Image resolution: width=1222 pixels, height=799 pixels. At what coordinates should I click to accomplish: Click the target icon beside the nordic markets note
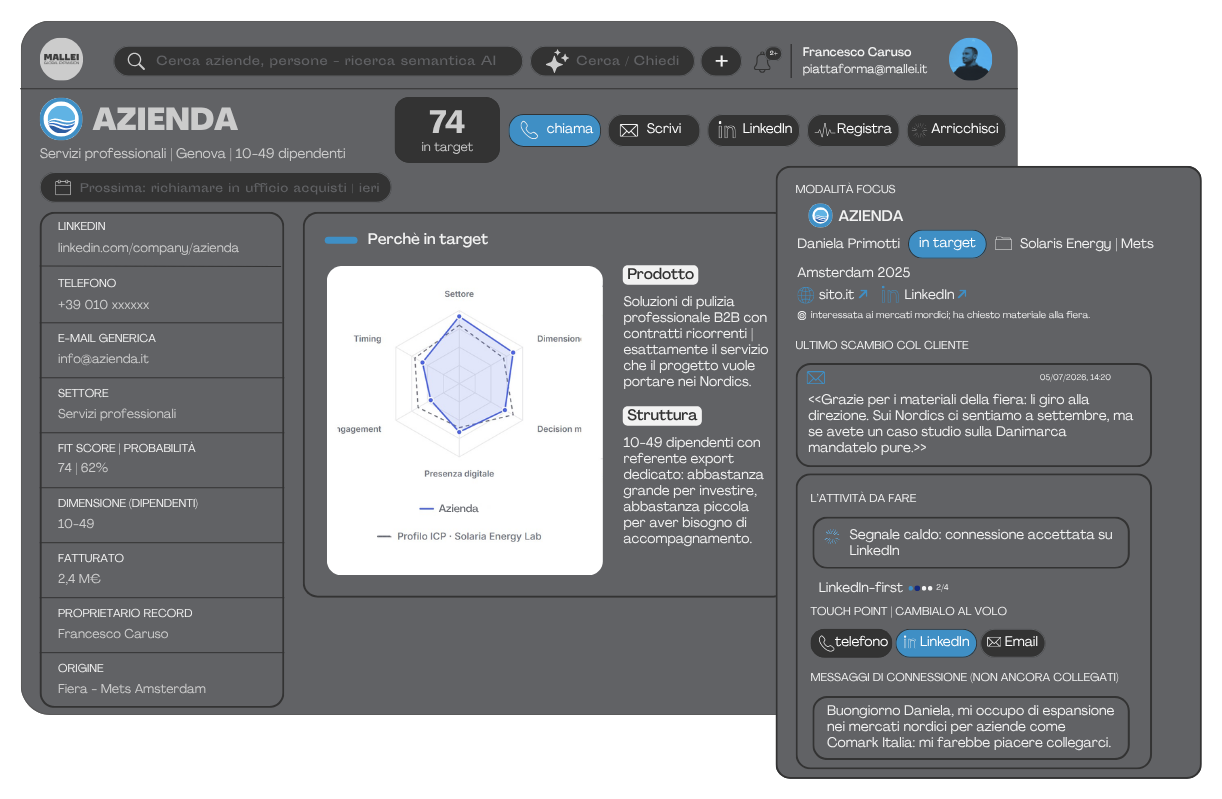pos(802,315)
